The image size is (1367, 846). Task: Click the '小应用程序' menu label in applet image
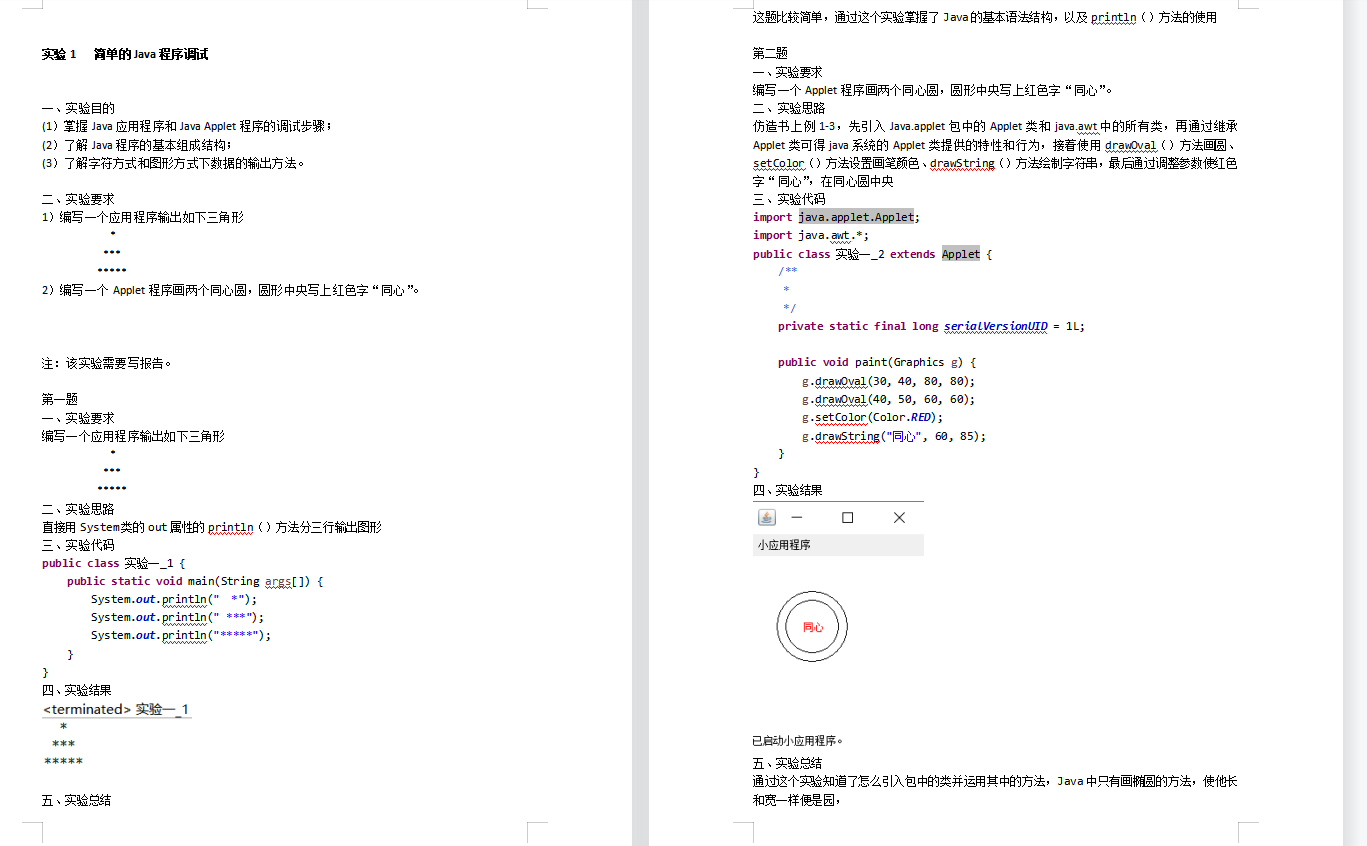[x=784, y=545]
